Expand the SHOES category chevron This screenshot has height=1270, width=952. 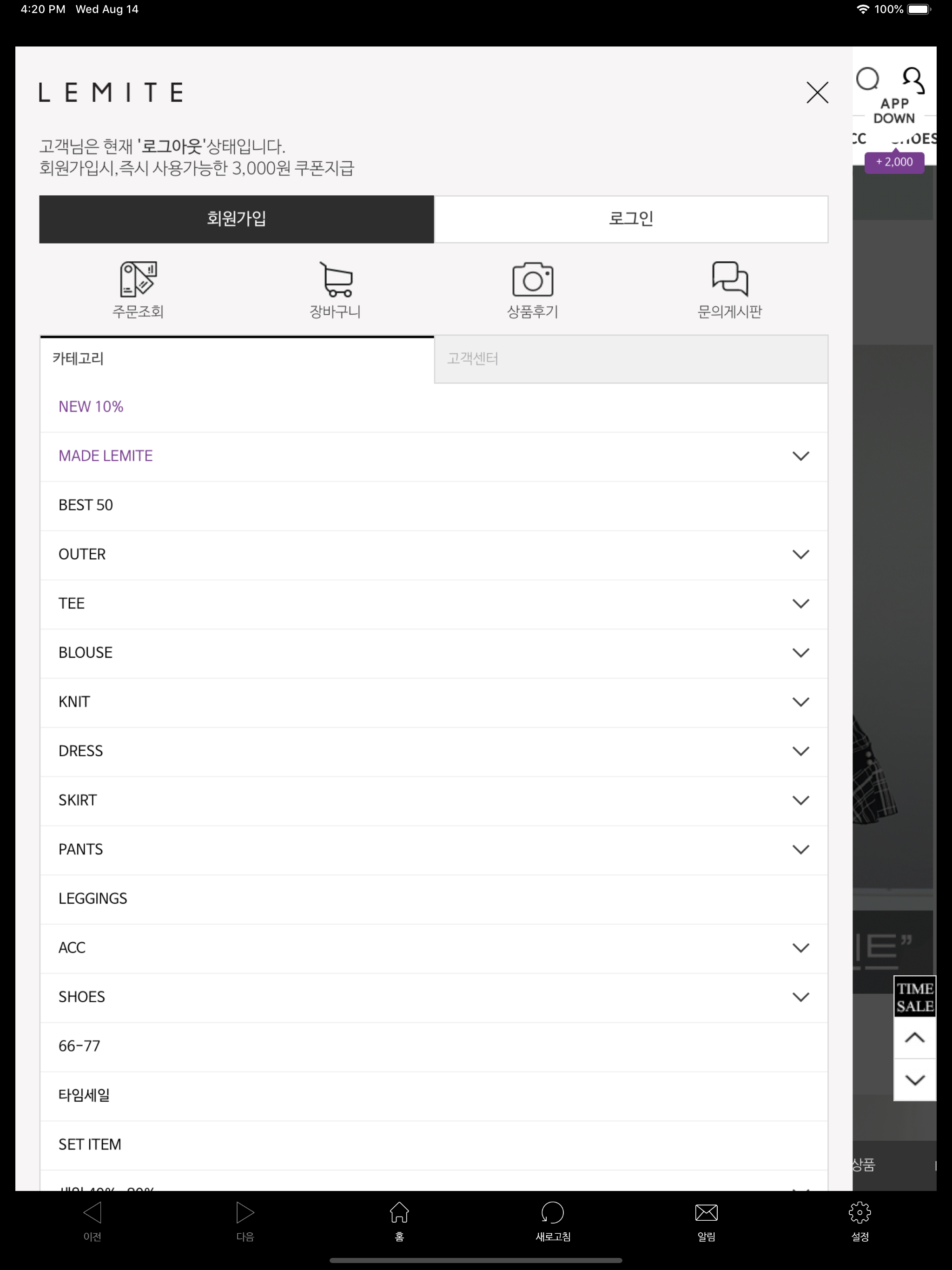click(x=800, y=997)
